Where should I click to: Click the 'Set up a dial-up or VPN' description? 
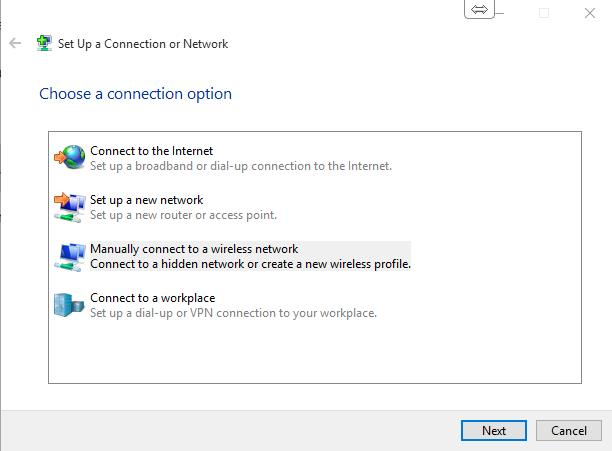coord(233,313)
